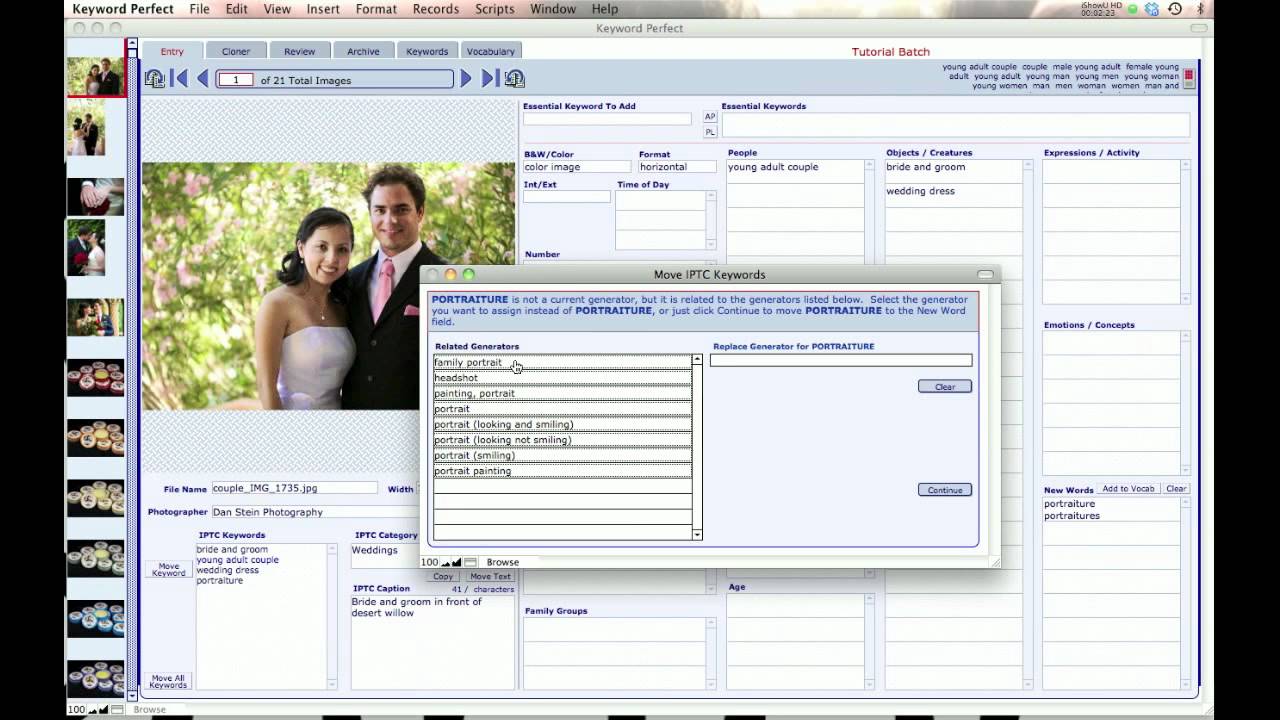Click Replace Generator for PORTRAITURE field
This screenshot has height=720, width=1280.
[840, 361]
